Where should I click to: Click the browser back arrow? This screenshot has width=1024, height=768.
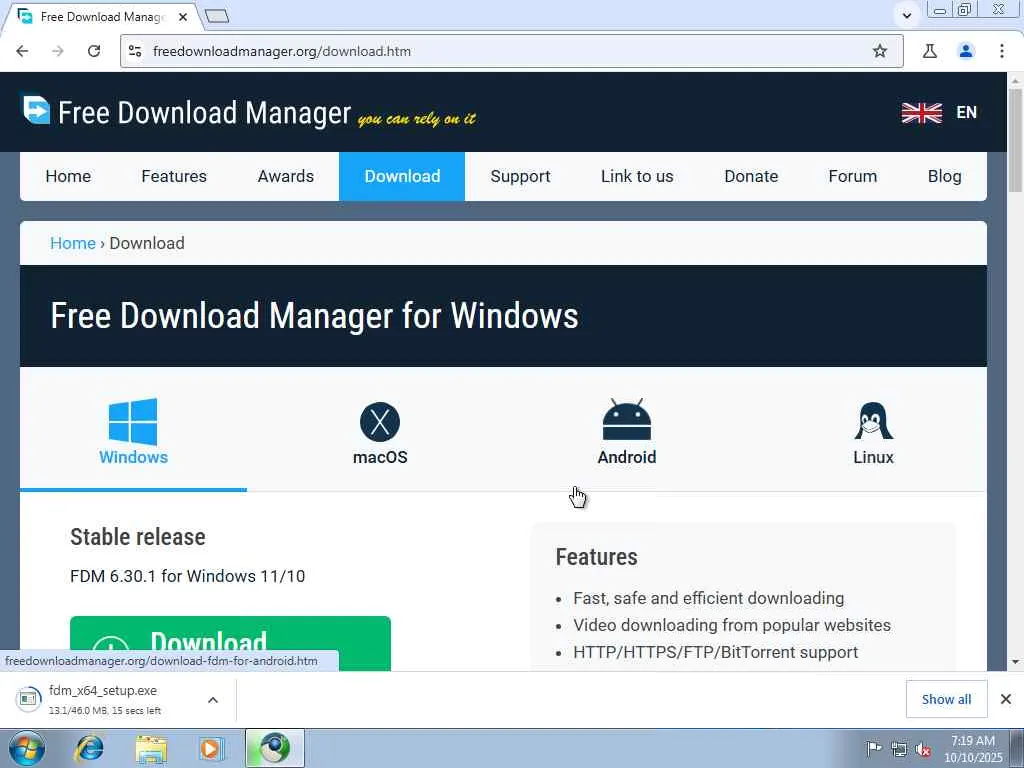point(22,51)
